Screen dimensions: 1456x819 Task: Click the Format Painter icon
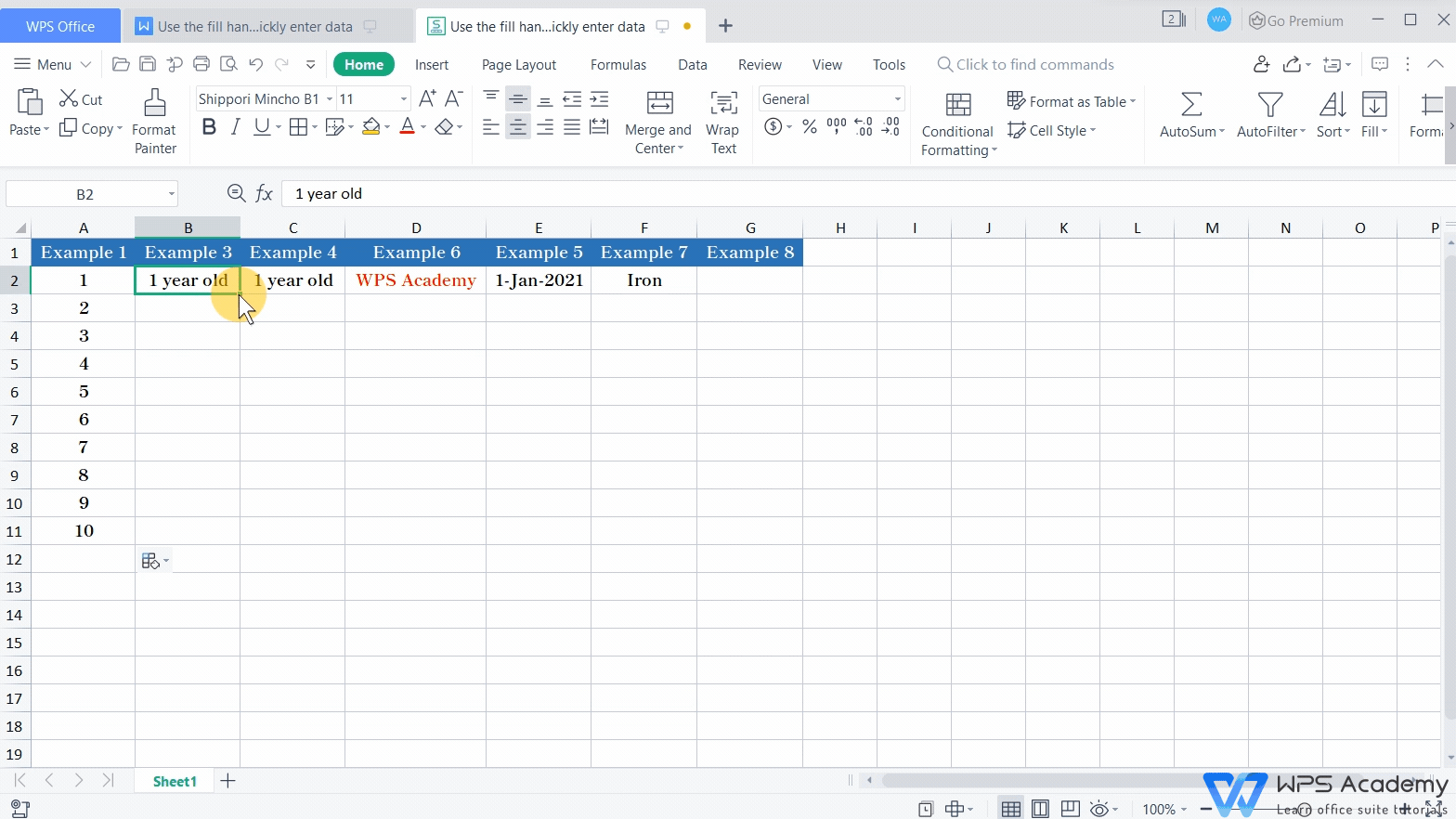coord(155,103)
